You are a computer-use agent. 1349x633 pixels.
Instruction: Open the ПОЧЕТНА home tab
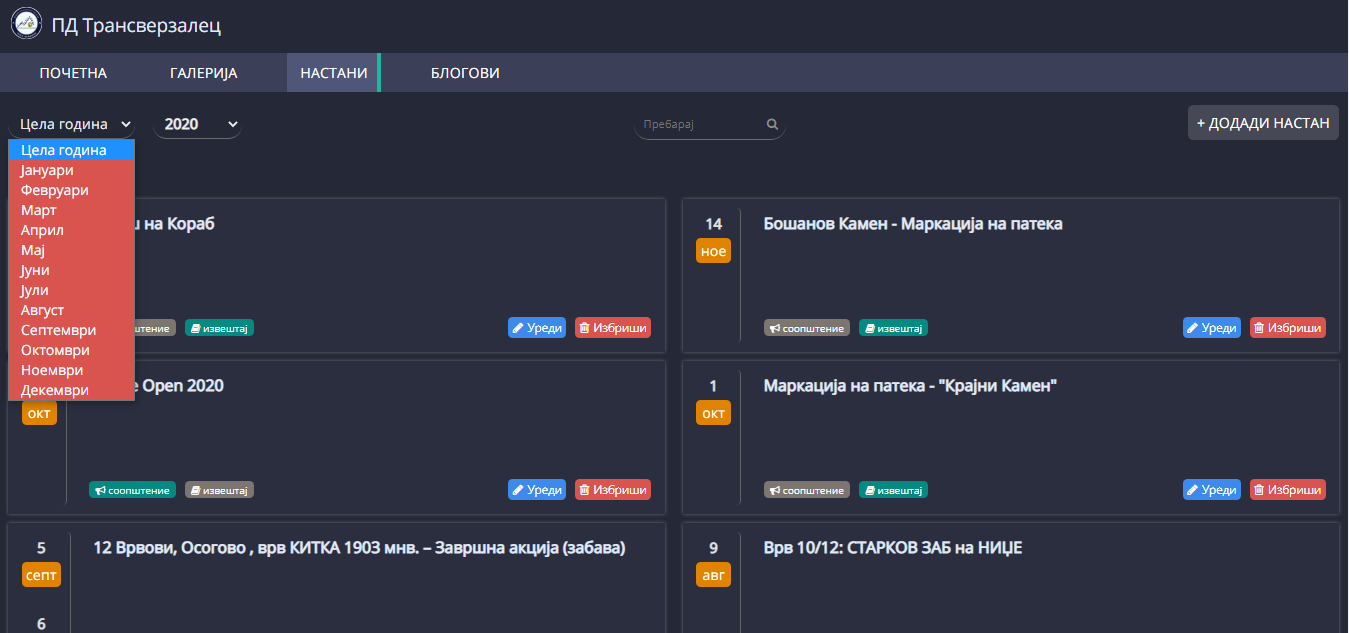(x=73, y=73)
